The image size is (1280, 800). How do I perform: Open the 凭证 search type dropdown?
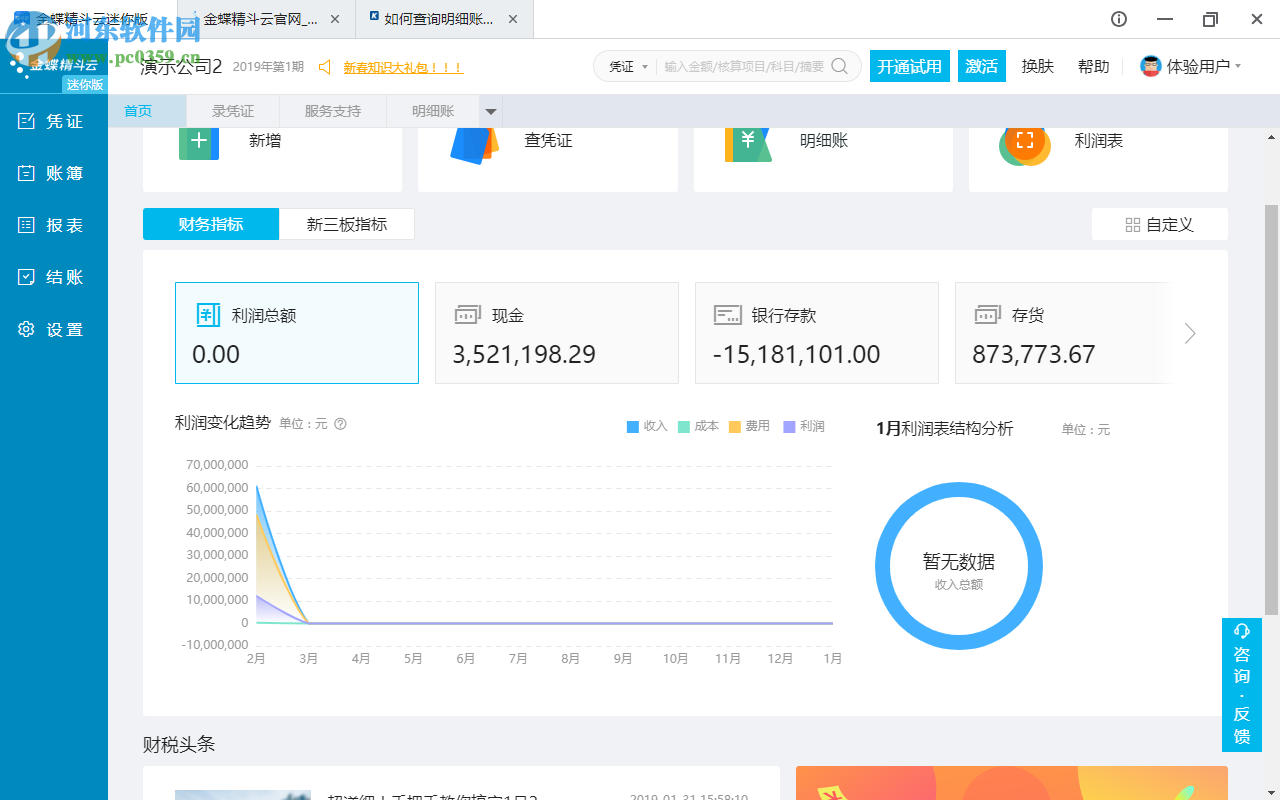tap(625, 66)
